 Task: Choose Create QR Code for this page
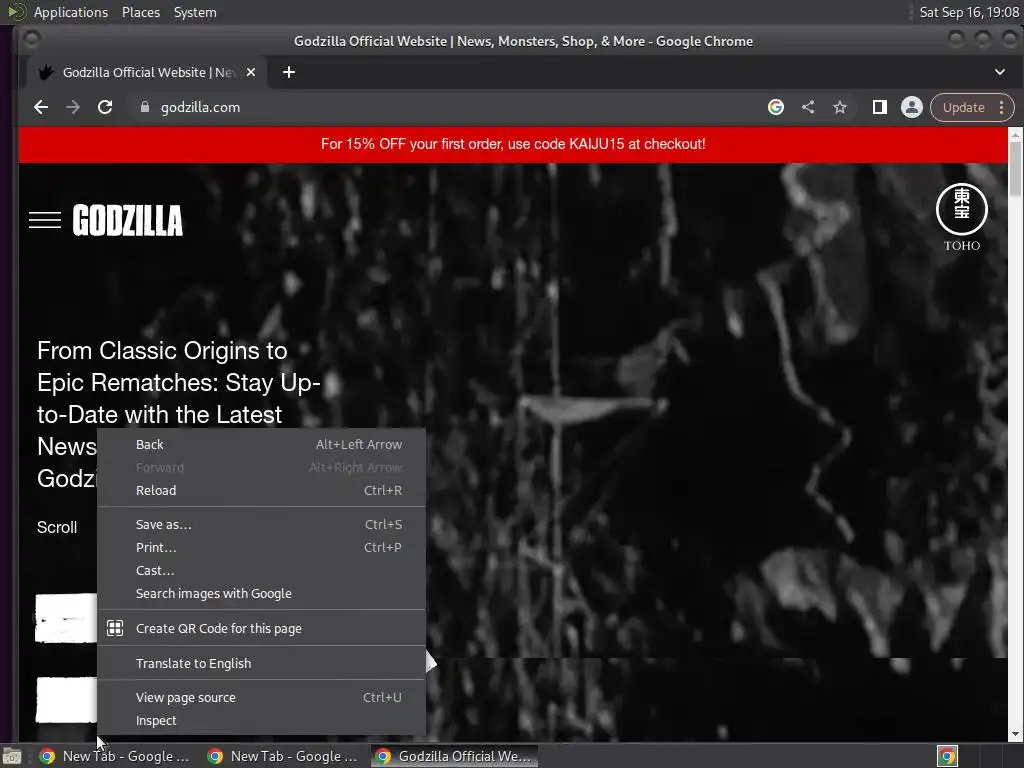tap(261, 628)
